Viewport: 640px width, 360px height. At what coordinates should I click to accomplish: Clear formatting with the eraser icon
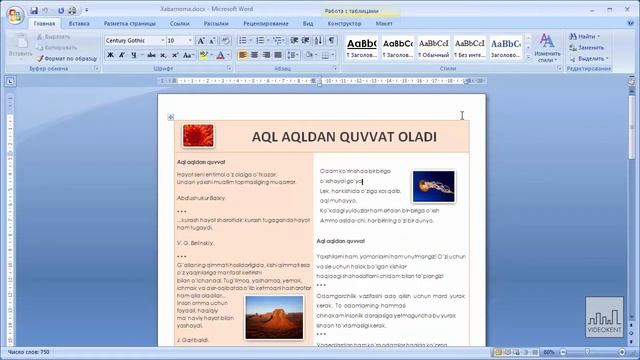click(225, 40)
